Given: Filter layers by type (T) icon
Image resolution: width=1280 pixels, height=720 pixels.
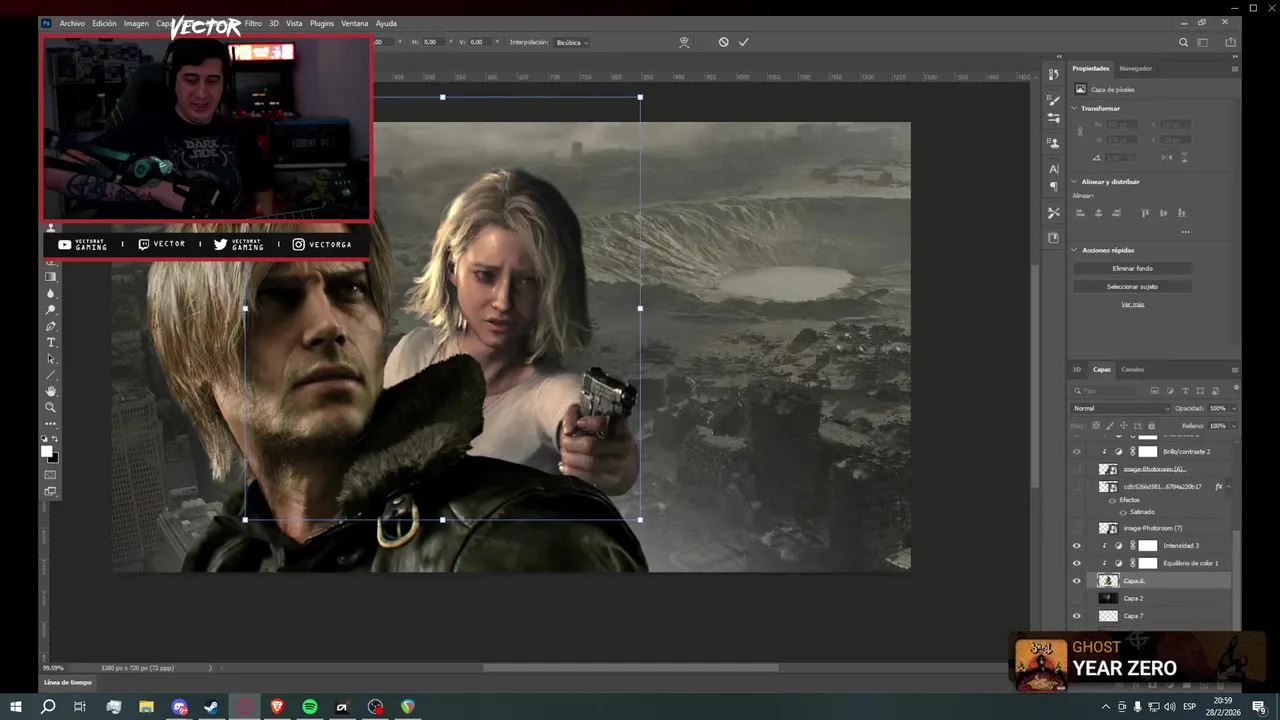Looking at the screenshot, I should 1185,391.
